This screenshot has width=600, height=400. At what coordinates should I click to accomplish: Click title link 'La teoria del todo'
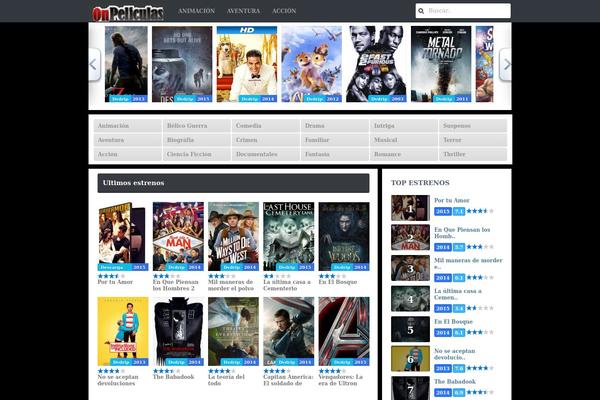point(226,380)
